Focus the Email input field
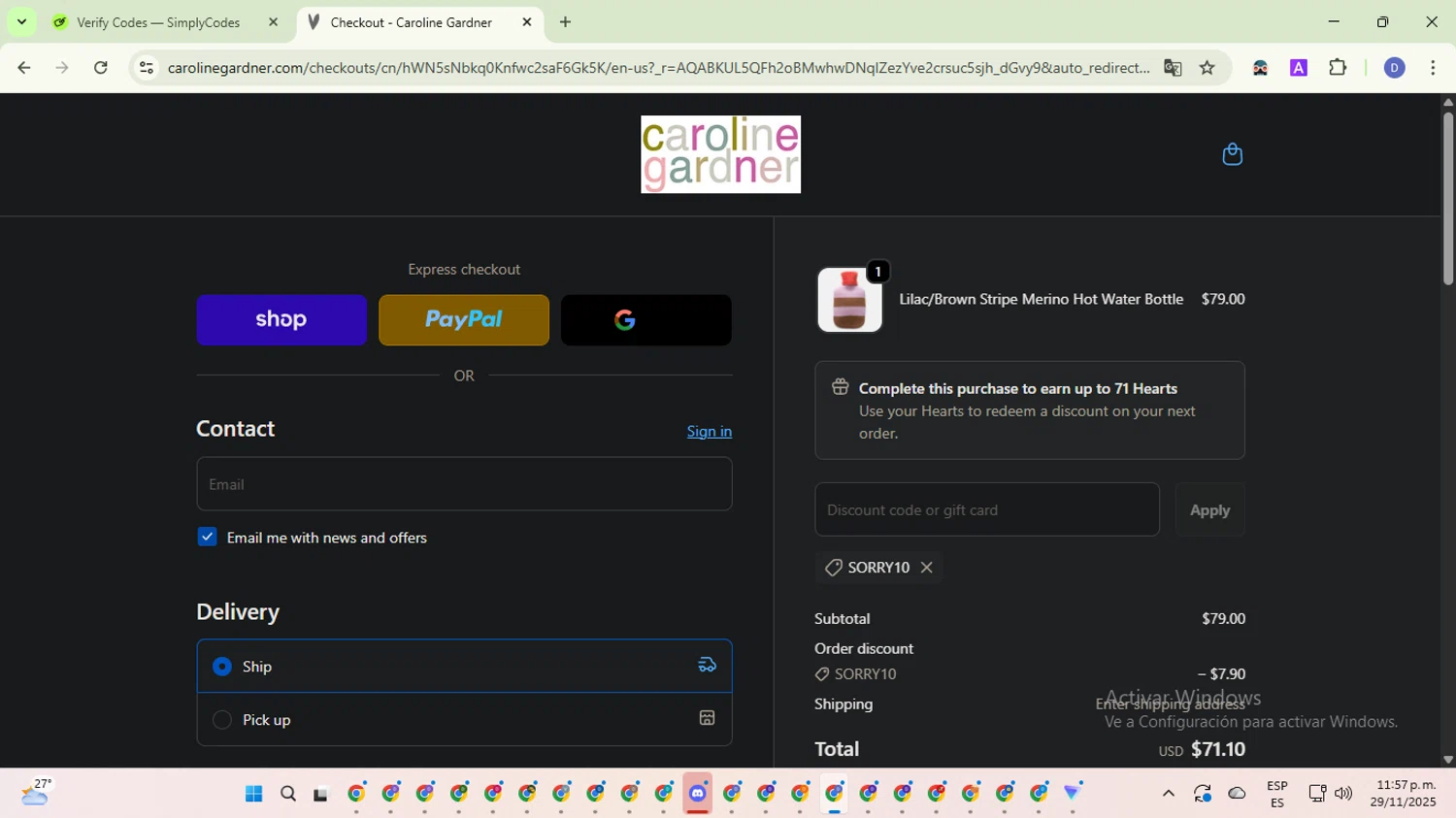Screen dimensions: 1456x818 click(464, 484)
